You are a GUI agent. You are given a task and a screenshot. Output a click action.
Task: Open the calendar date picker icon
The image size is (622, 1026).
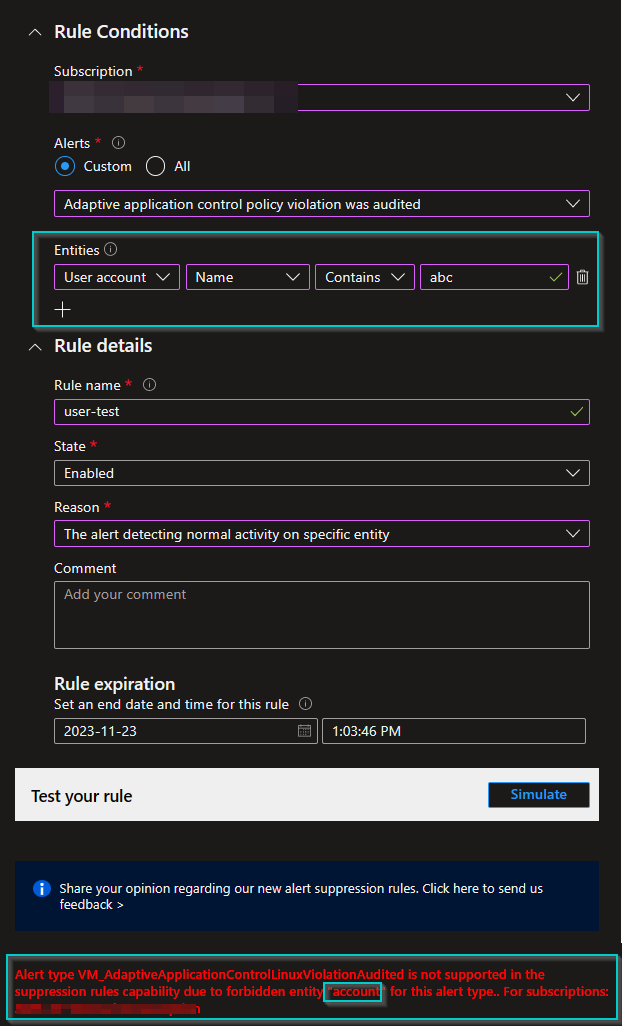[x=305, y=730]
